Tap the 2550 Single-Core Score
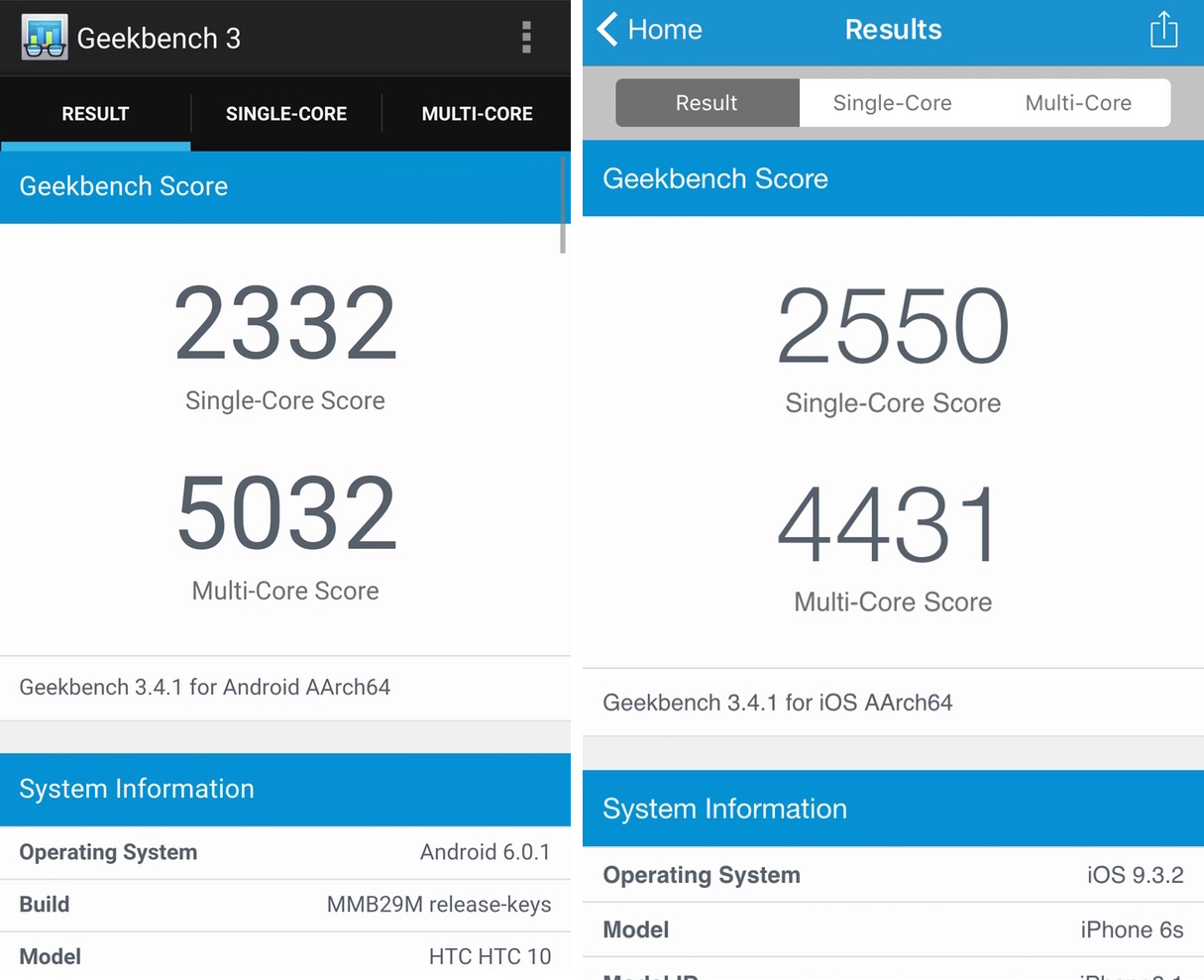The height and width of the screenshot is (980, 1204). 893,327
